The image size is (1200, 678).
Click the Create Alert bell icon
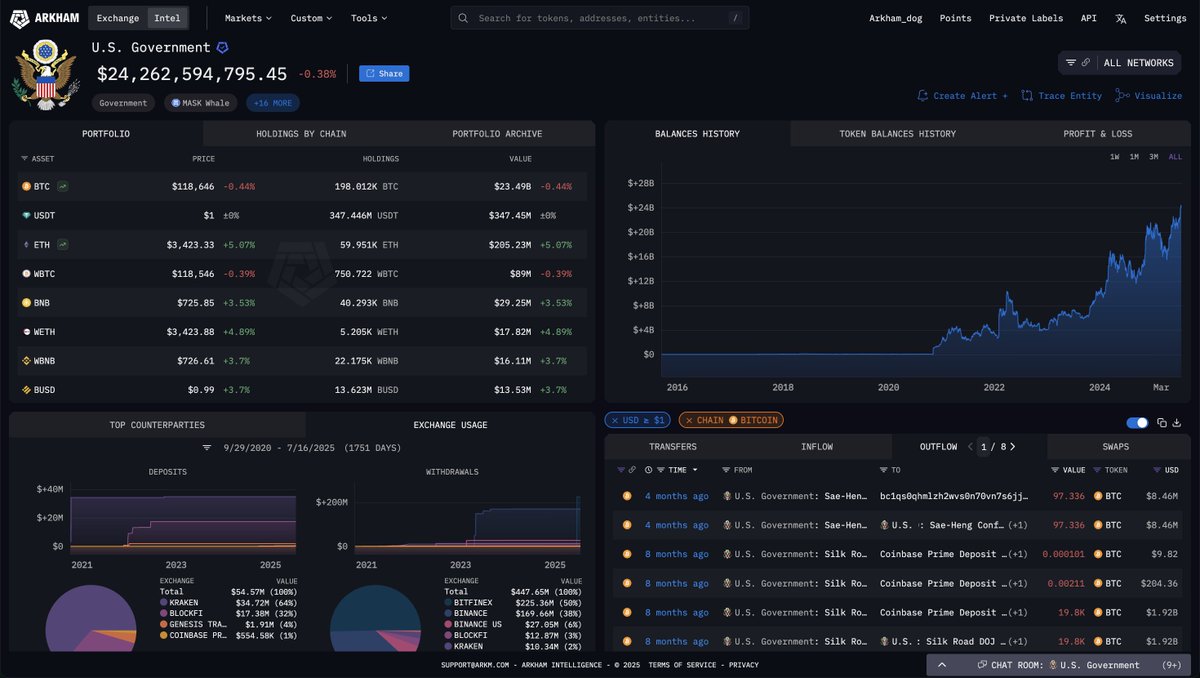[923, 96]
